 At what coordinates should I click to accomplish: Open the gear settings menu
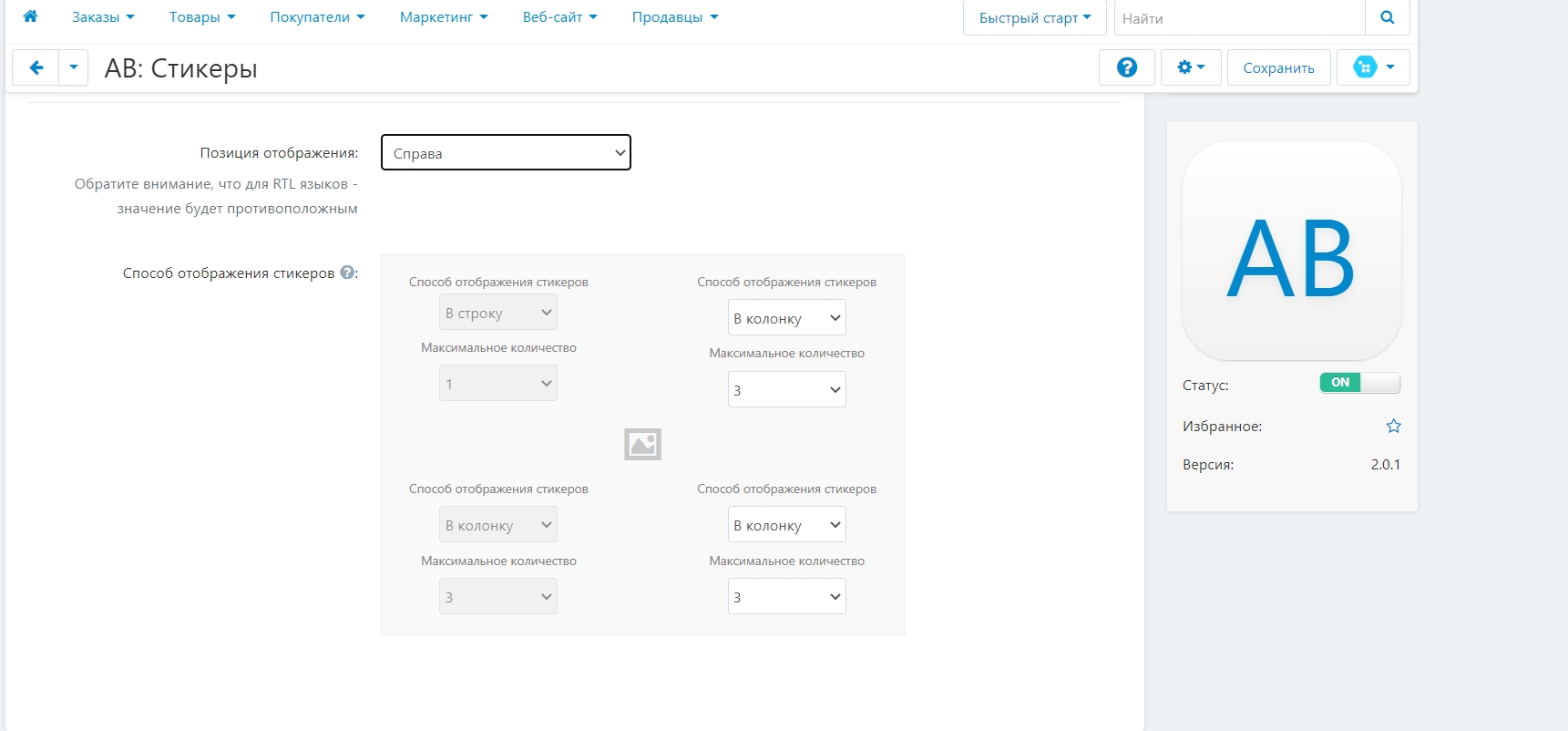[x=1190, y=67]
